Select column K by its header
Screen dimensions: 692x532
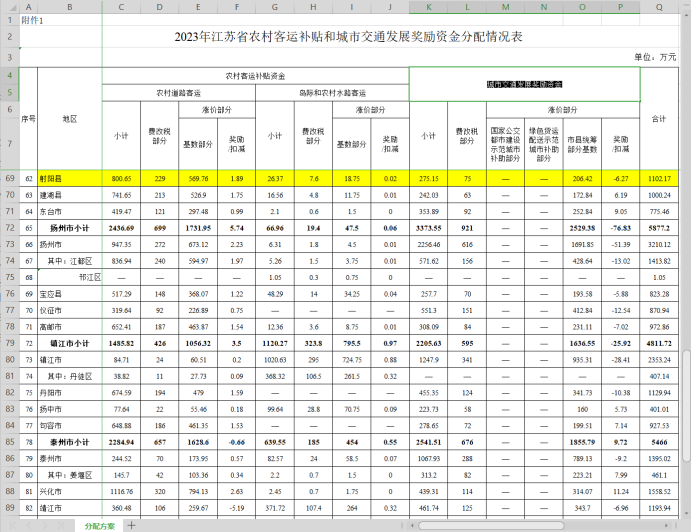[x=429, y=6]
